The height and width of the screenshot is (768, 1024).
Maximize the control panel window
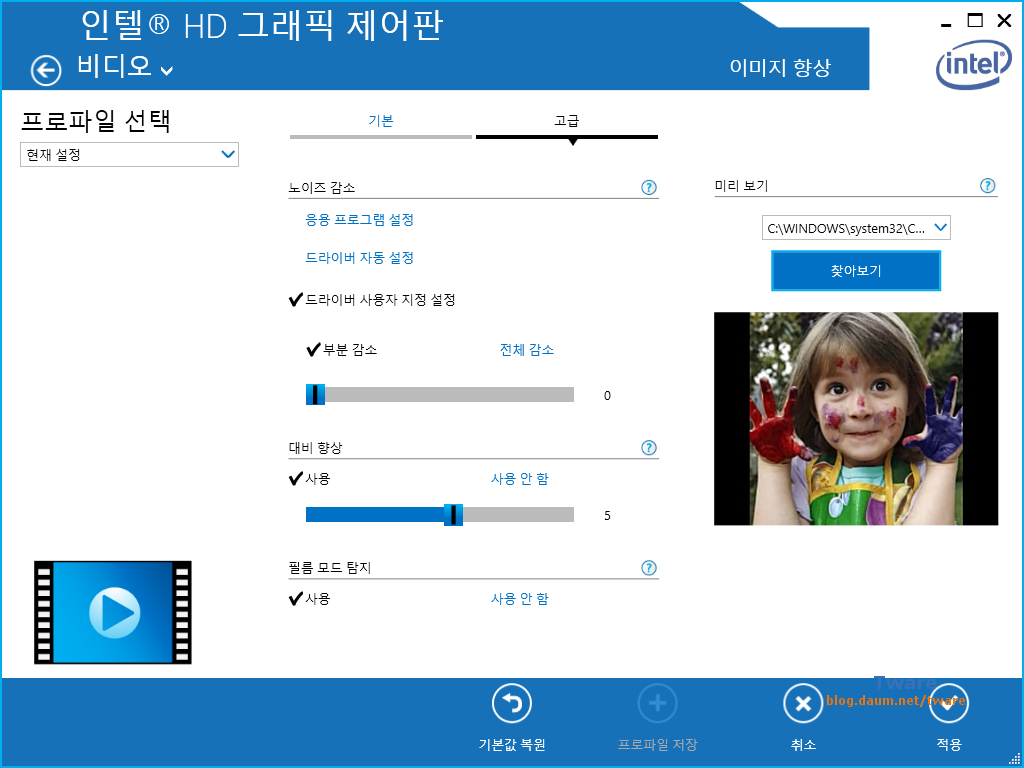pyautogui.click(x=975, y=21)
